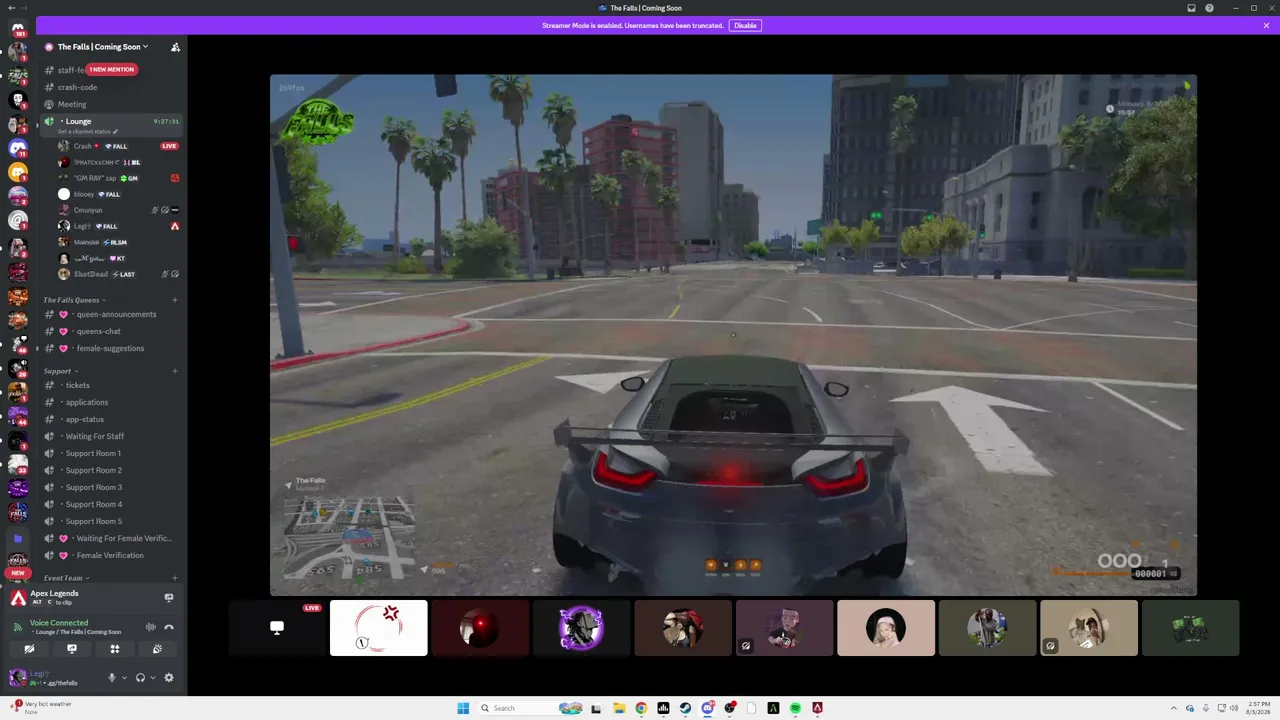Disable Streamer Mode from the notice bar
Screen dimensions: 1280x720
(745, 25)
